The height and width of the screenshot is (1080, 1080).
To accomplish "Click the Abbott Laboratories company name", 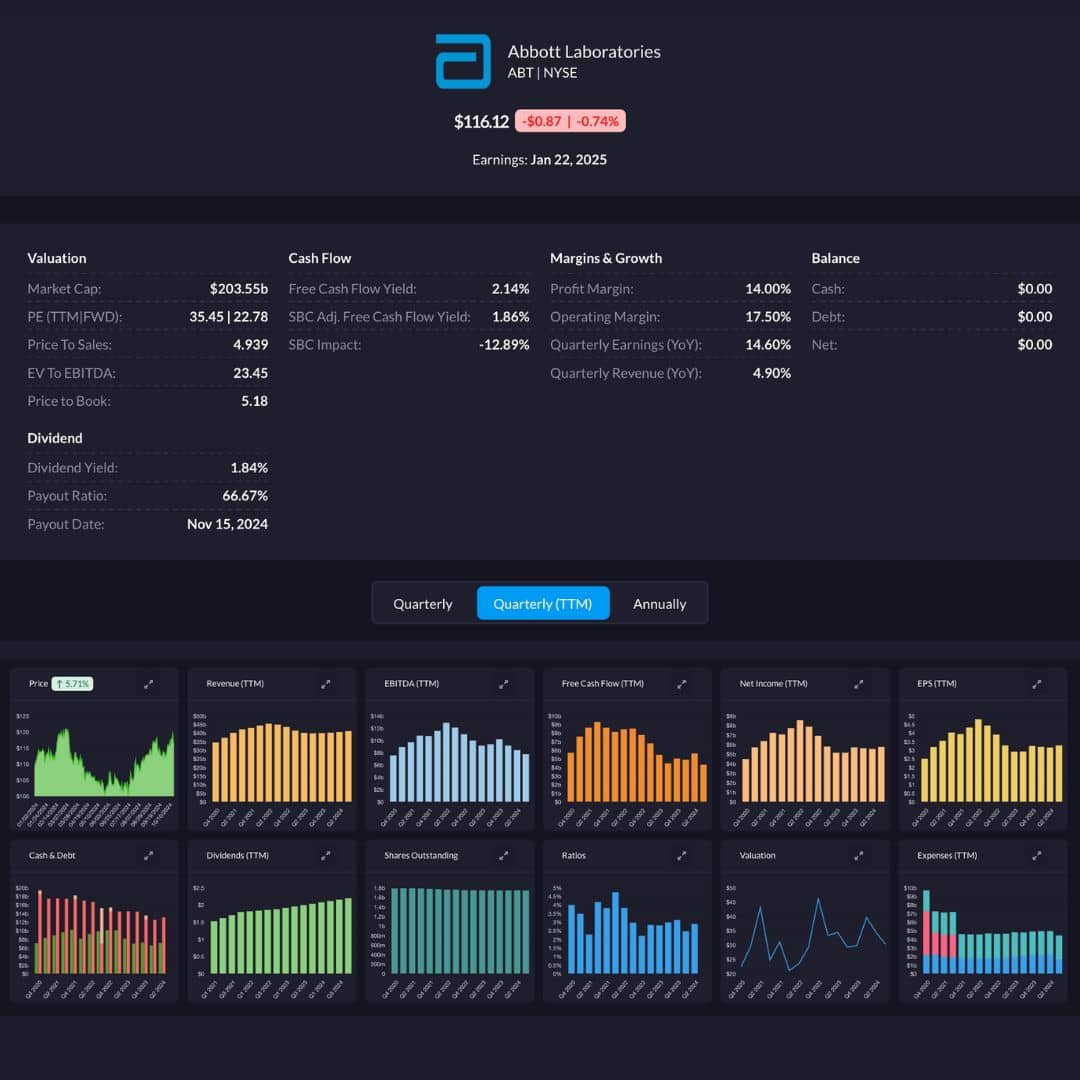I will (584, 52).
